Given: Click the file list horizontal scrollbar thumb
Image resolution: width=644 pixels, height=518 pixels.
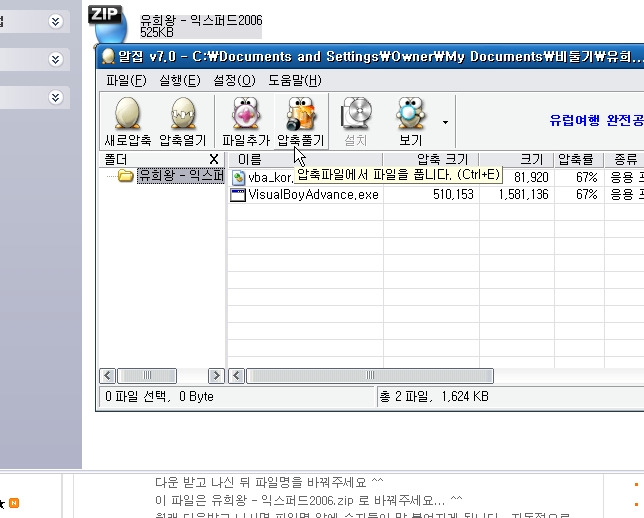Looking at the screenshot, I should [x=370, y=375].
